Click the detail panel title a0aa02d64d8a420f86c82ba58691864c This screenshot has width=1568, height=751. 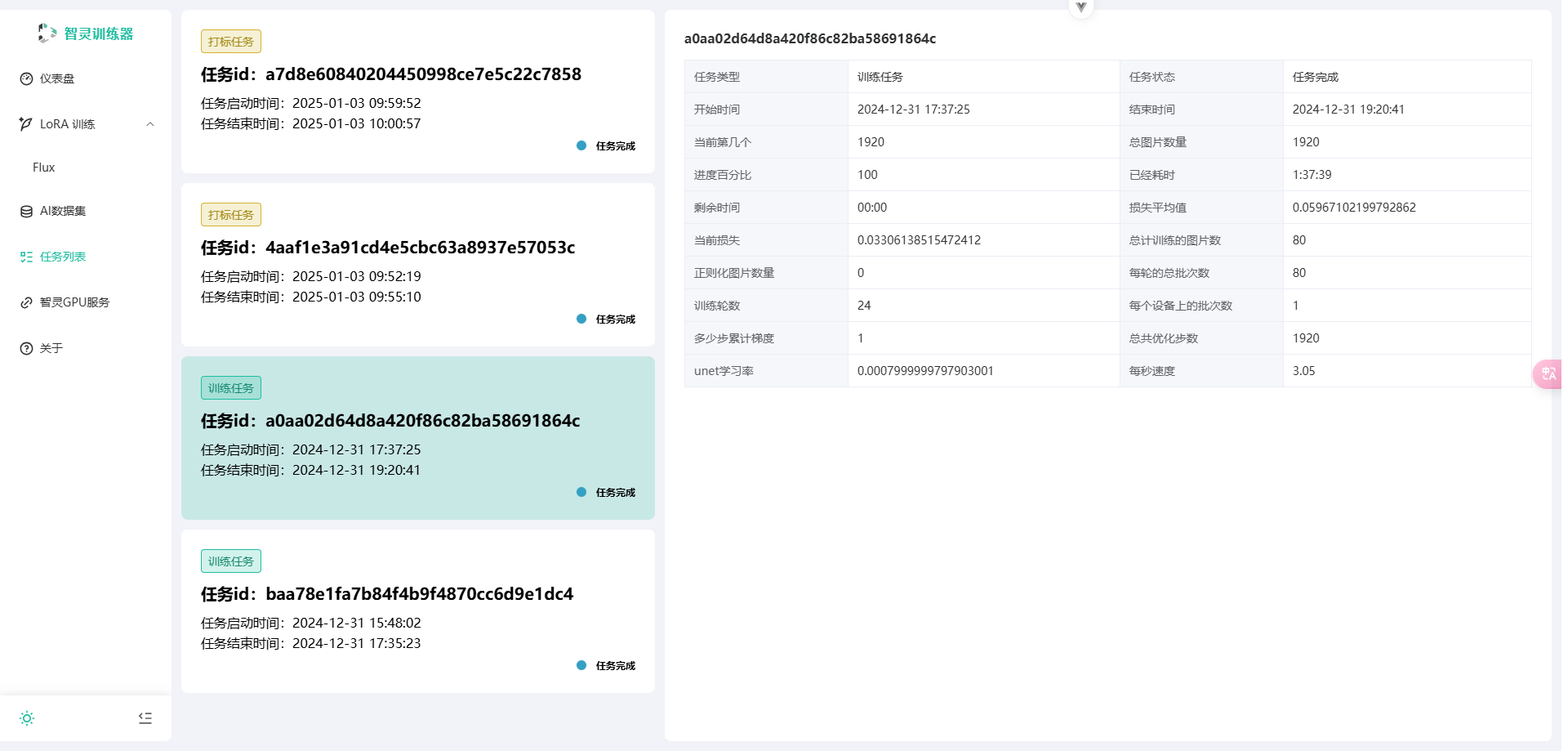(810, 38)
